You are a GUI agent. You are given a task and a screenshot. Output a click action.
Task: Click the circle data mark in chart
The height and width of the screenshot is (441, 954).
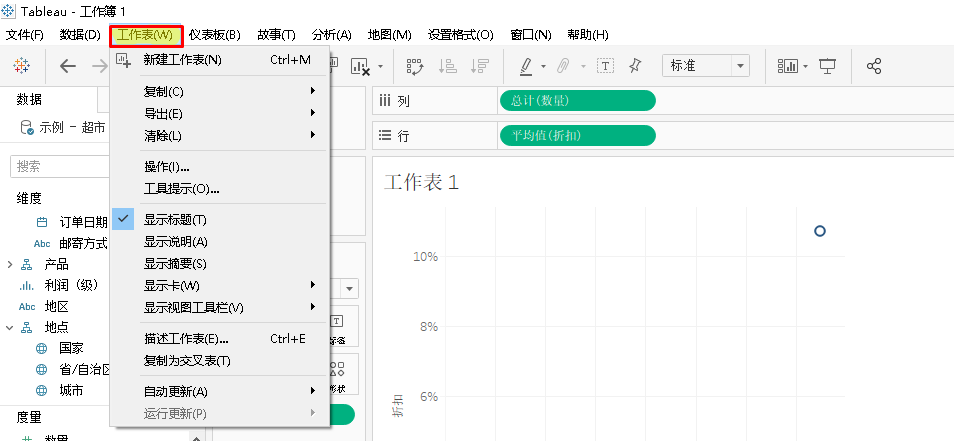pos(820,231)
